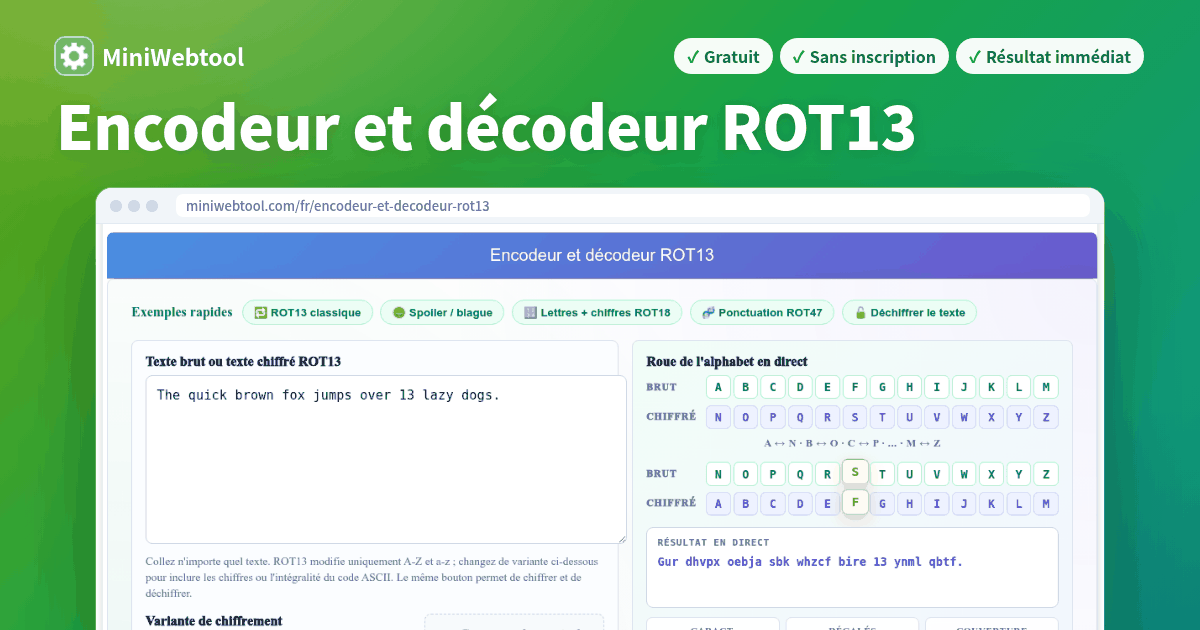Click letter A tile in the CHIFFRÉ row
This screenshot has height=630, width=1200.
718,504
